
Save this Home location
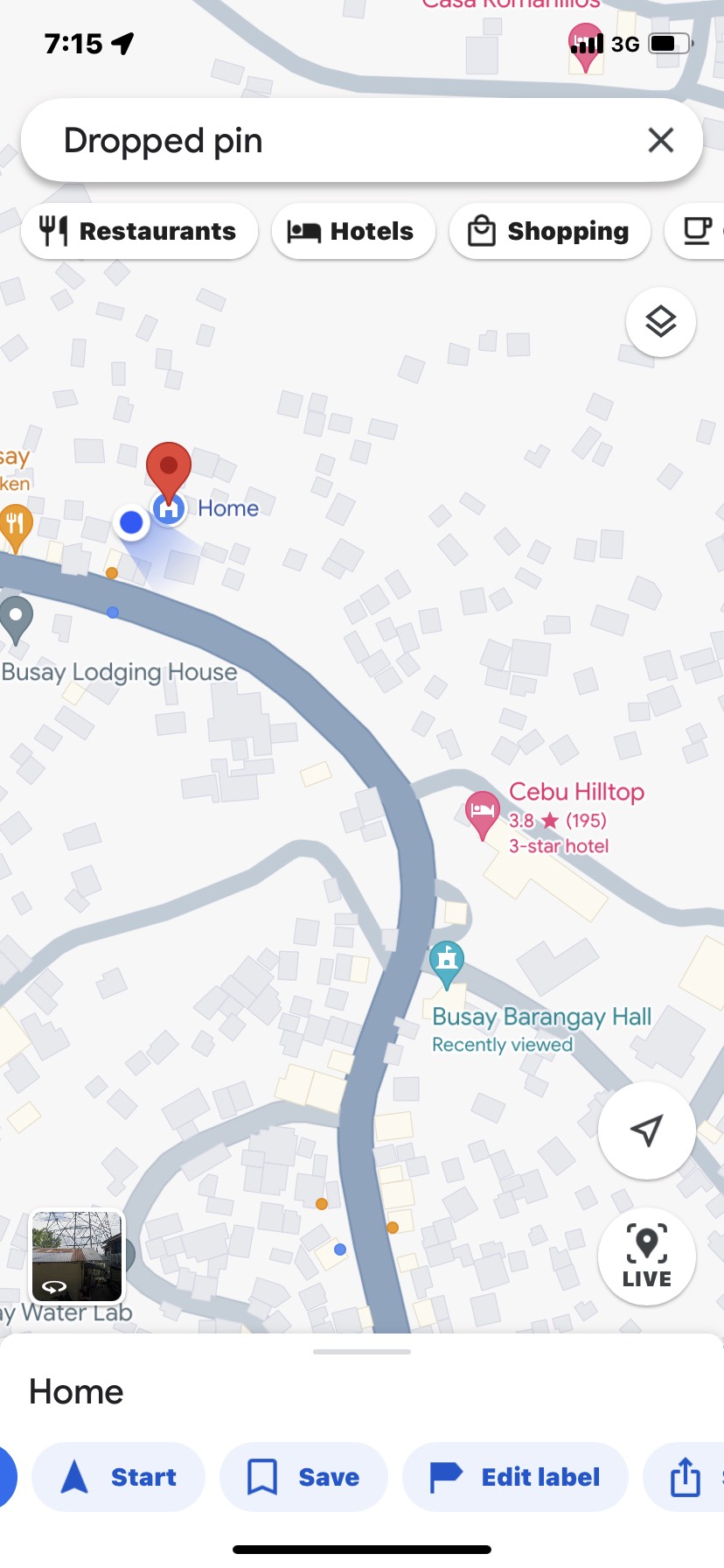303,1477
